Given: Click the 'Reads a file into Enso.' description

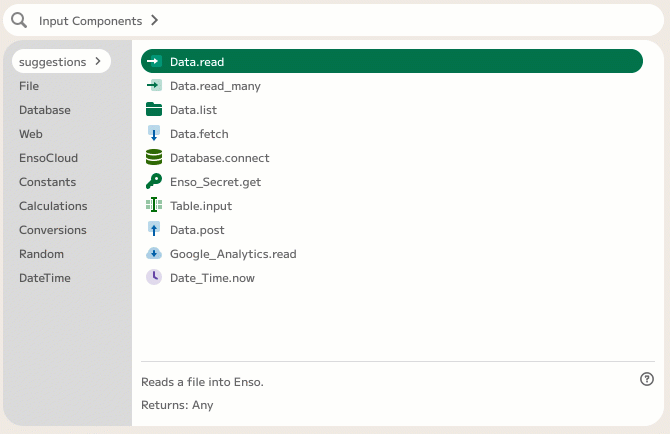Looking at the screenshot, I should coord(202,381).
